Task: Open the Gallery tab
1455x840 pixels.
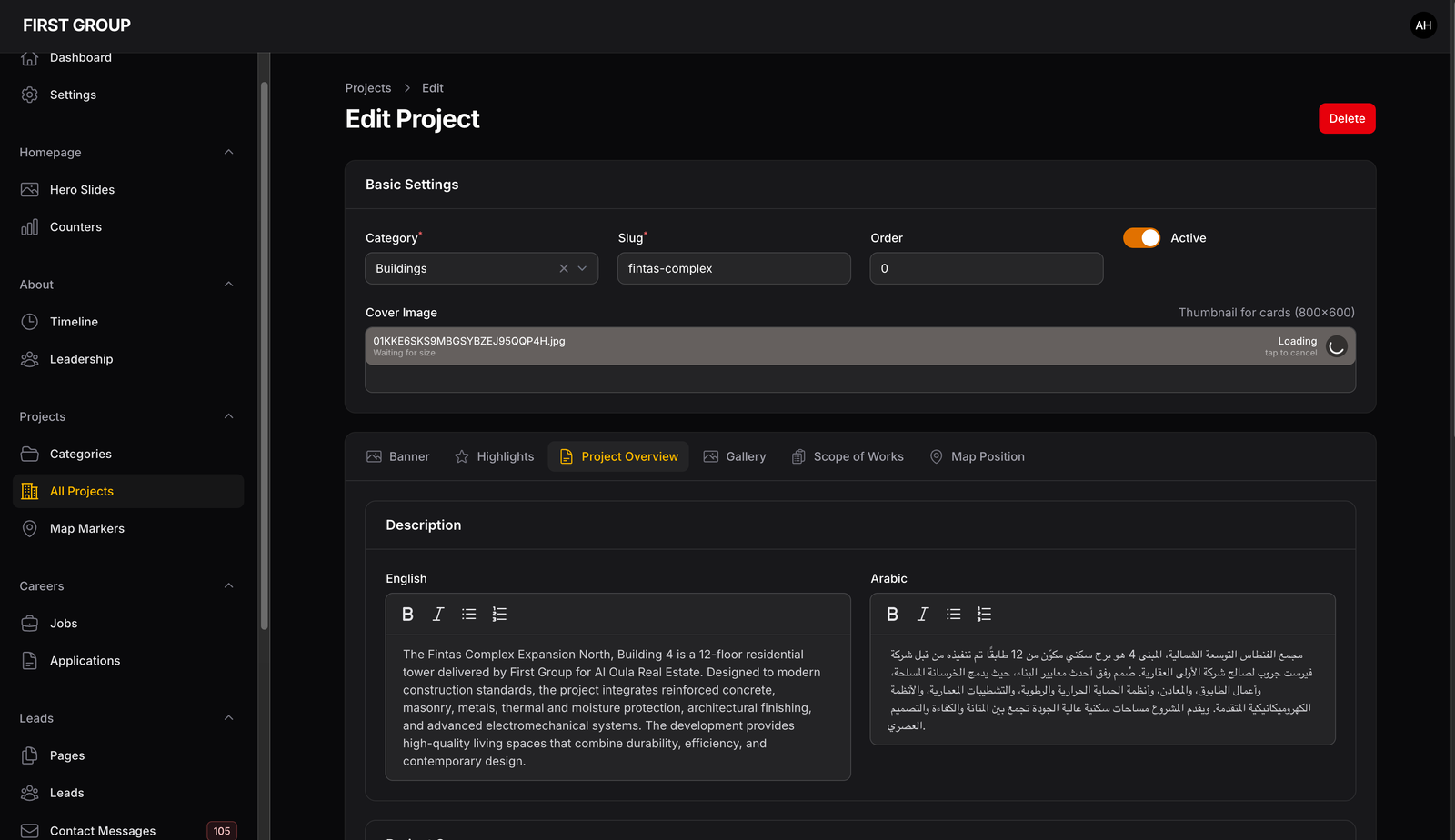Action: point(735,456)
